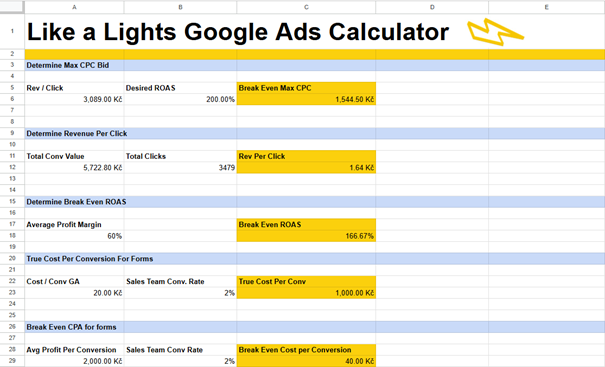Select the 2% cell in row 23
The width and height of the screenshot is (605, 367).
click(180, 293)
